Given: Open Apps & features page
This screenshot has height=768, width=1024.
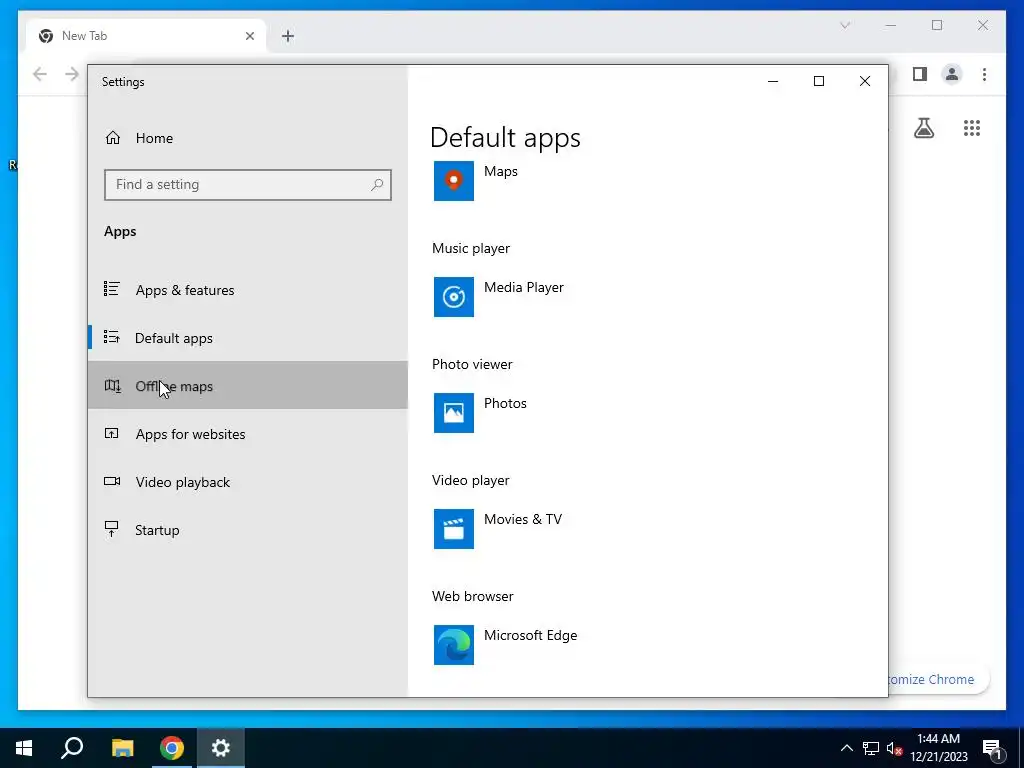Looking at the screenshot, I should [x=248, y=290].
